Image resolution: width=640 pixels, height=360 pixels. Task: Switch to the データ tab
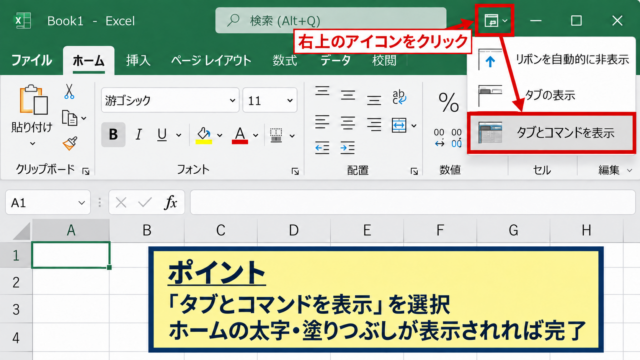335,60
